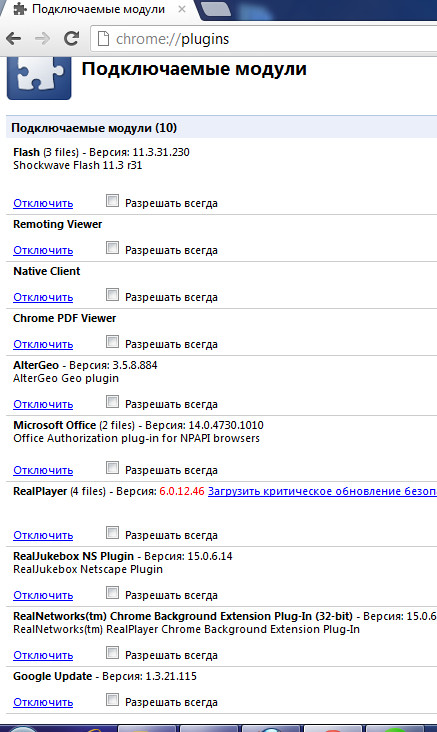Click the 'Native Client' plugin name
The image size is (437, 732).
pos(47,271)
